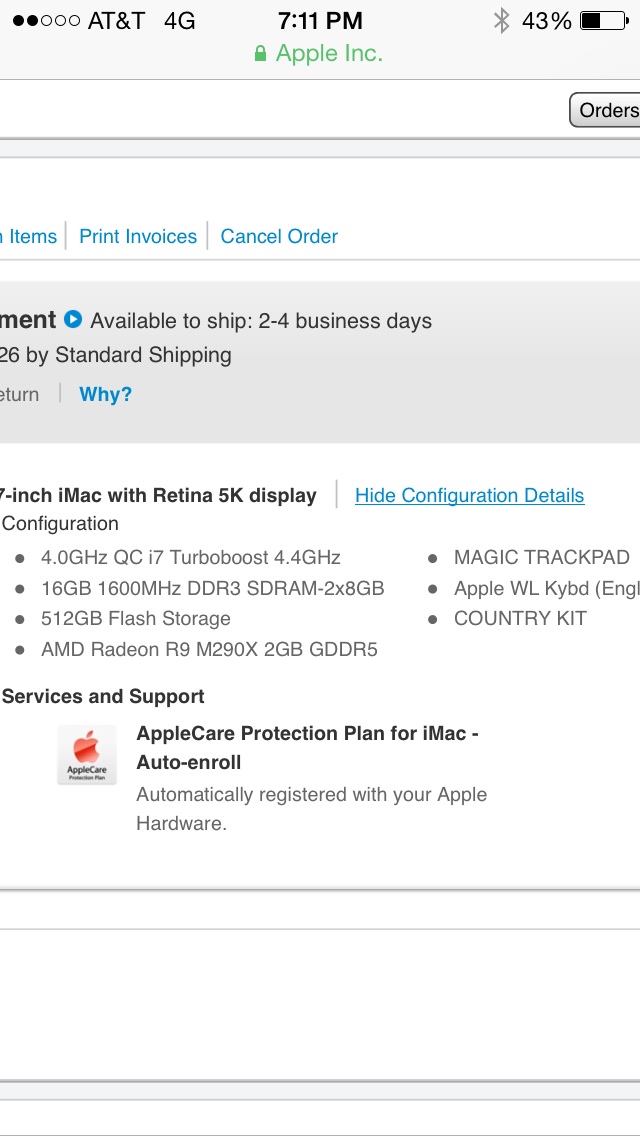The height and width of the screenshot is (1136, 640).
Task: Tap the Apple Inc. address bar
Action: point(319,53)
